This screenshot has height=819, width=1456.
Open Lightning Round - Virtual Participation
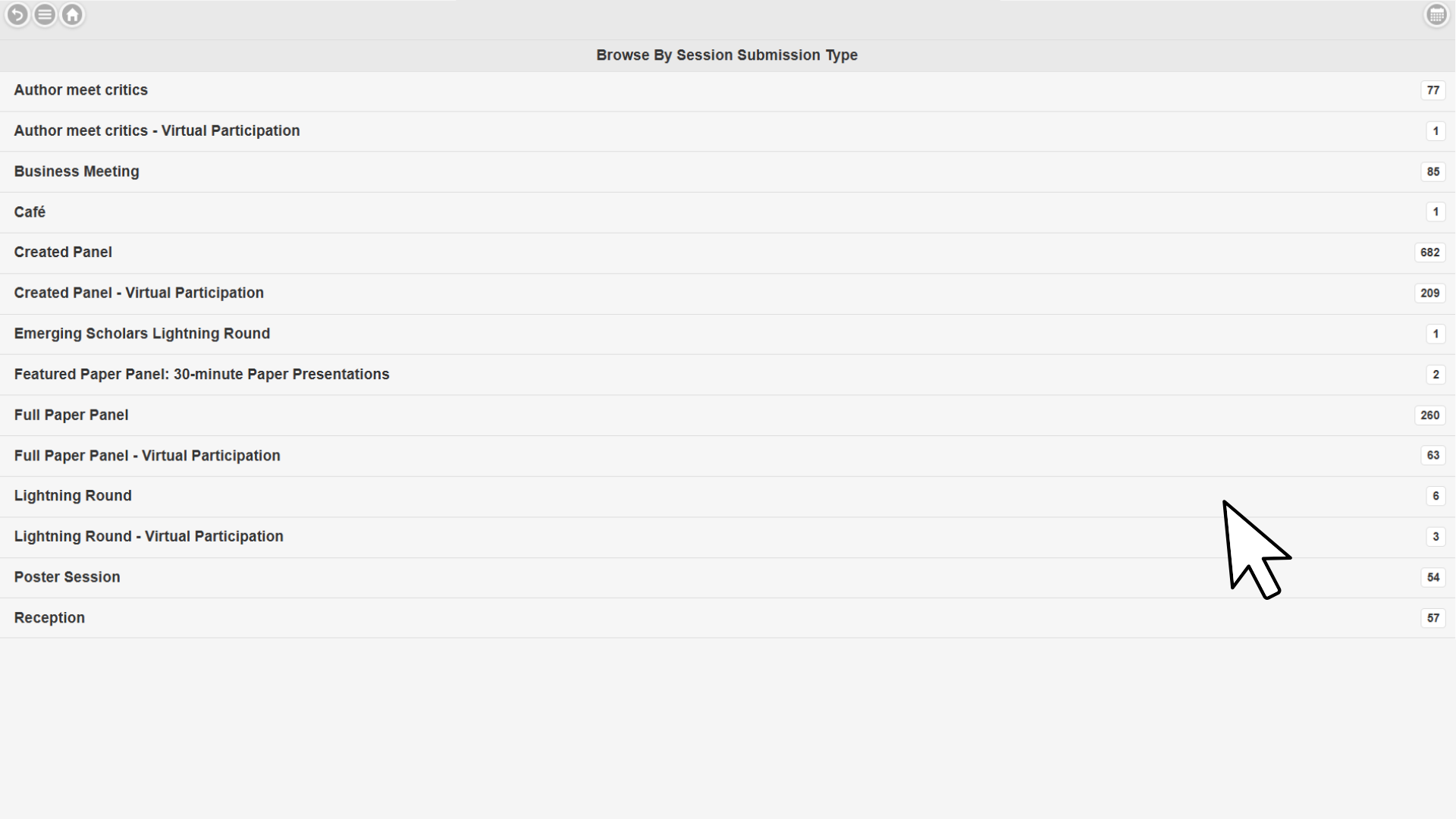point(149,536)
